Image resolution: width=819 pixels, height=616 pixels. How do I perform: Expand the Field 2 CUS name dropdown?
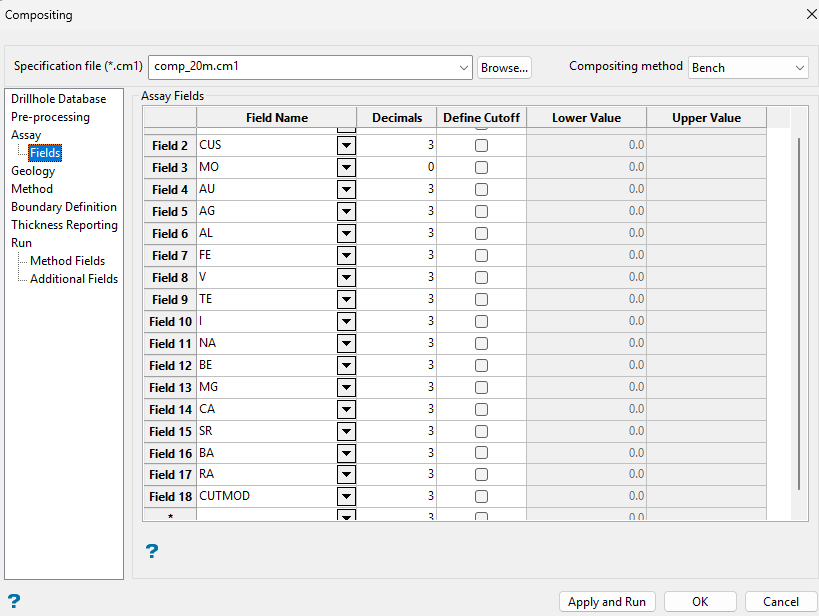pos(346,145)
